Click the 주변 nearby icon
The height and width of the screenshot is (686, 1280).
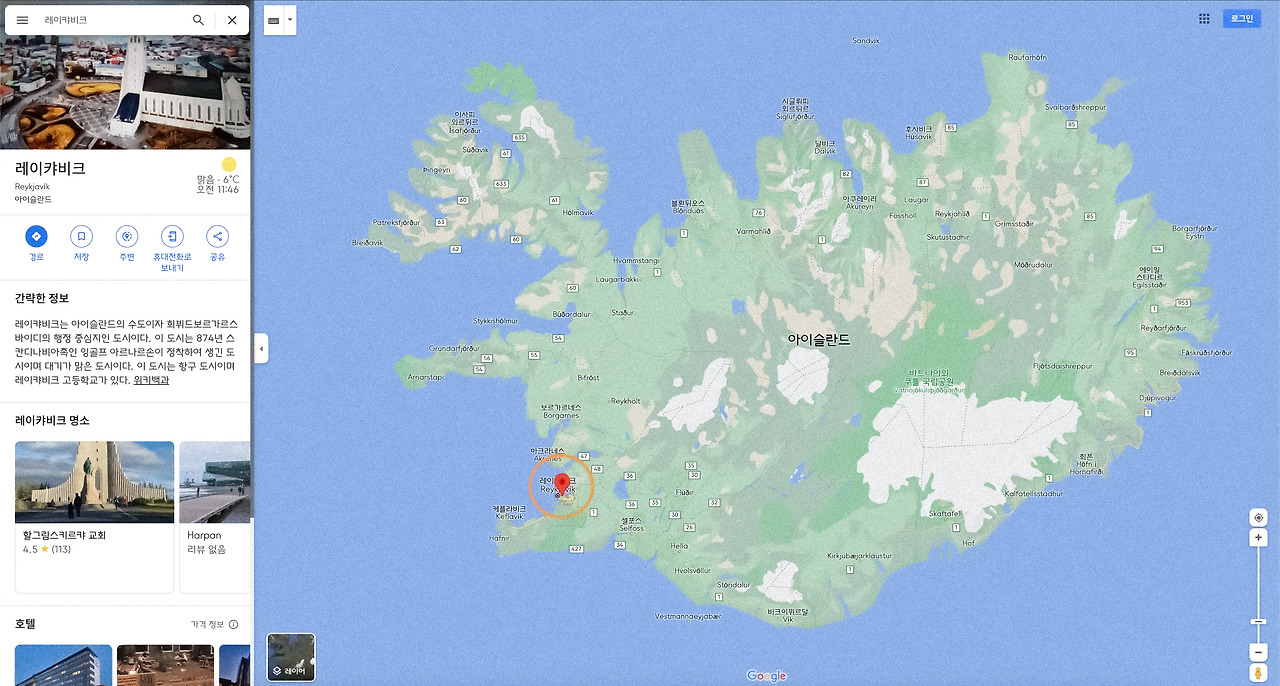126,237
